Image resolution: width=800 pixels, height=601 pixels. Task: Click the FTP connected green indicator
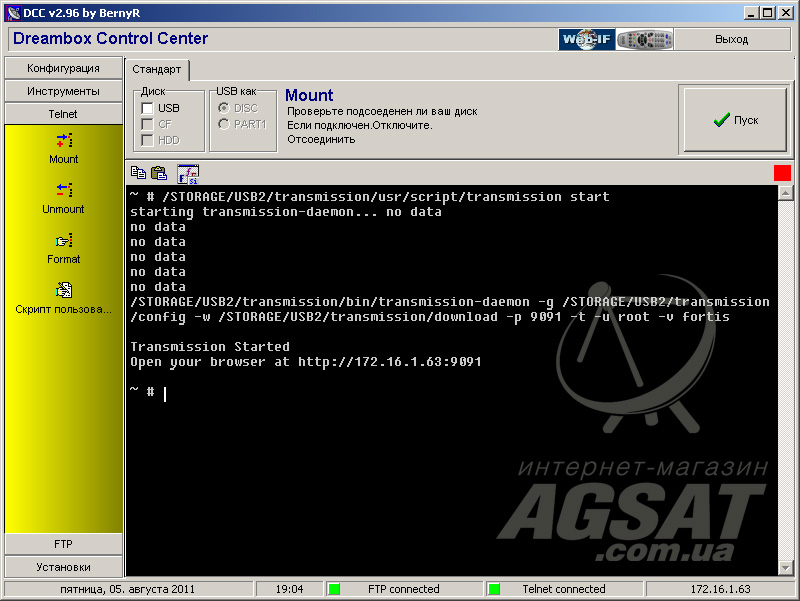(x=334, y=589)
